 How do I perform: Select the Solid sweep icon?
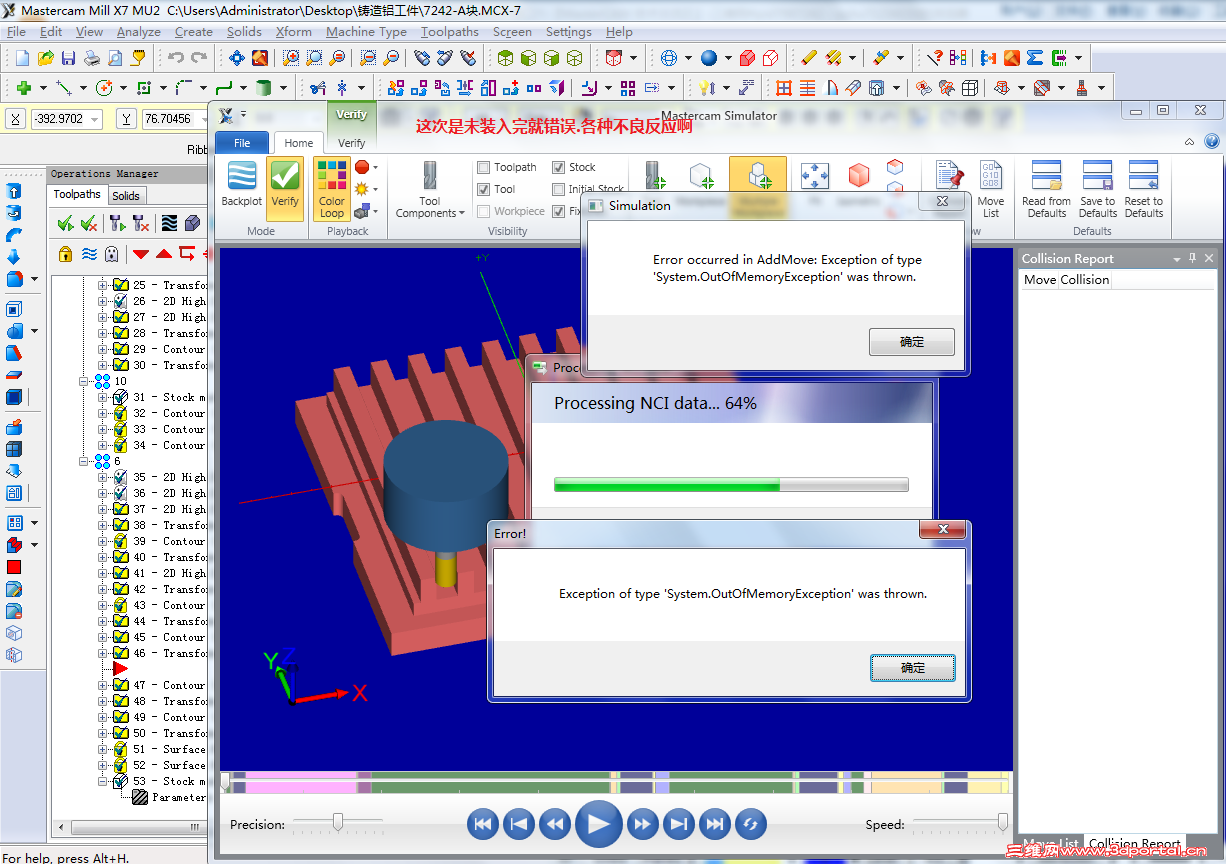click(x=14, y=234)
